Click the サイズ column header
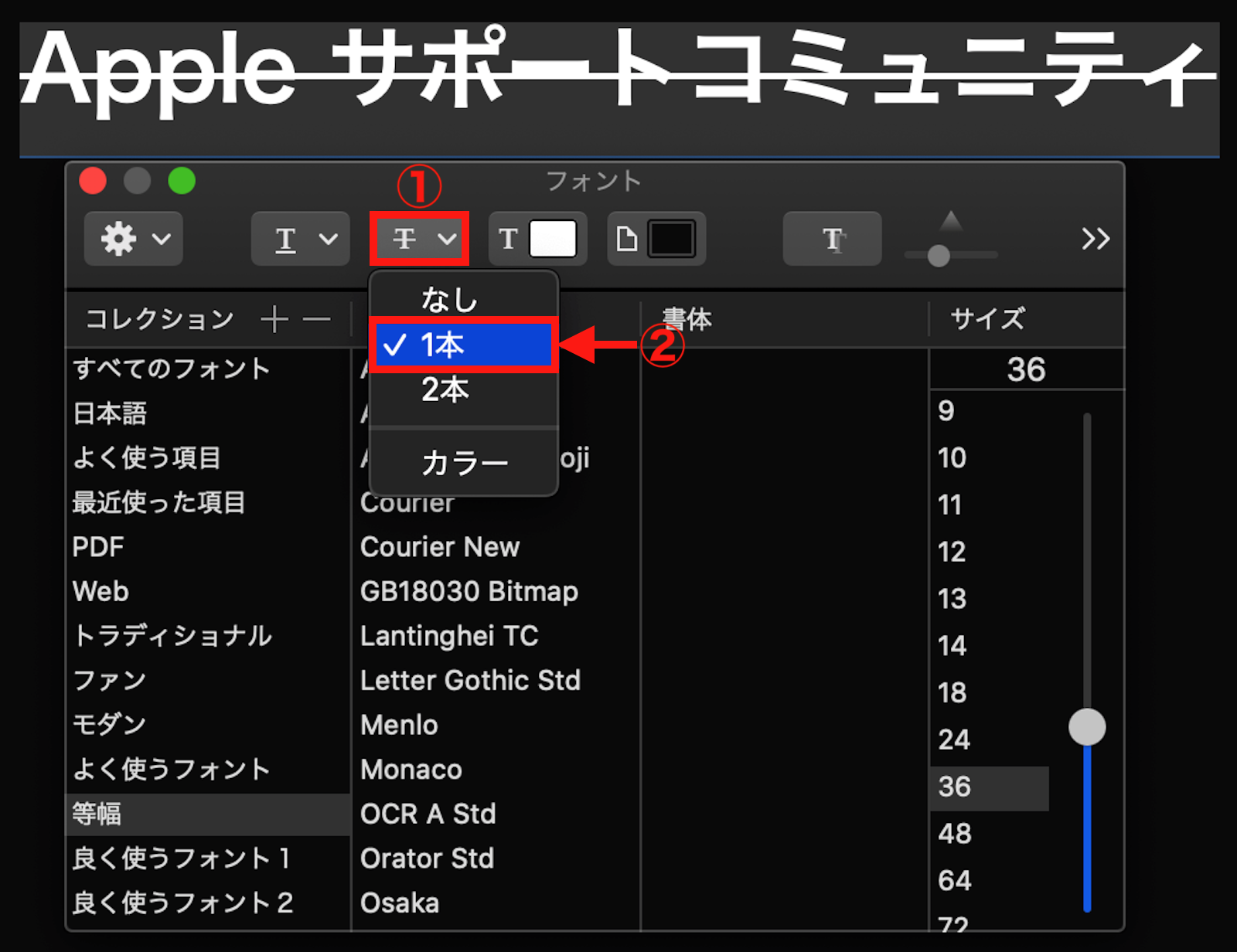Screen dimensions: 1237x952 (988, 318)
